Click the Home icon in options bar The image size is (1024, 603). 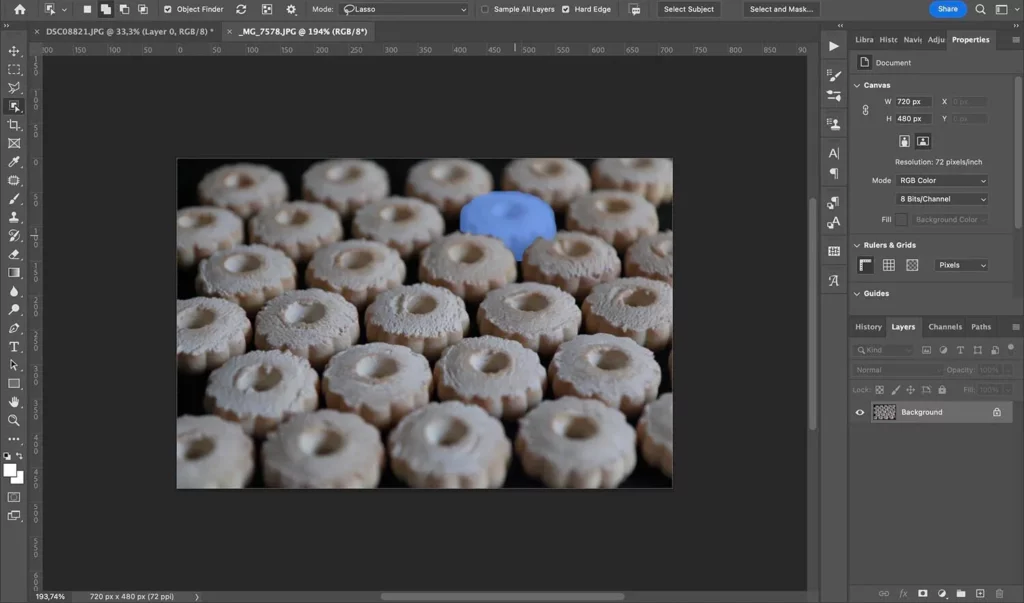click(20, 9)
